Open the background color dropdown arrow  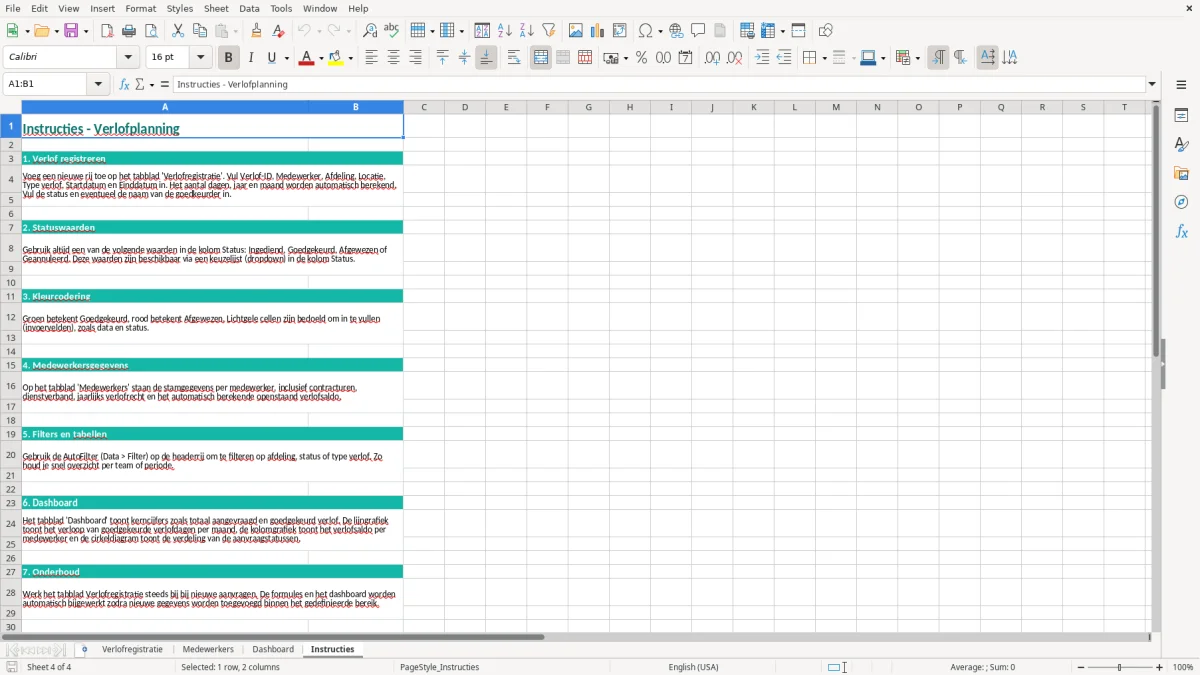(350, 58)
